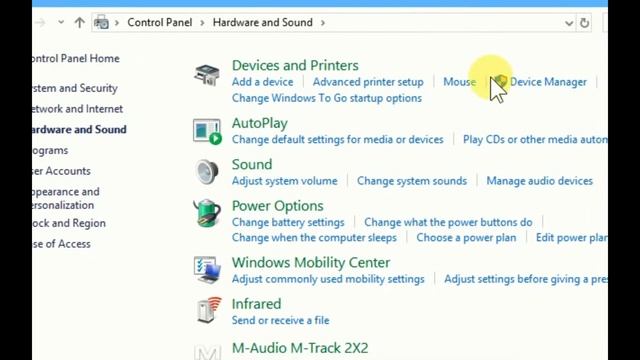Click the Windows Mobility Center icon

click(x=207, y=270)
